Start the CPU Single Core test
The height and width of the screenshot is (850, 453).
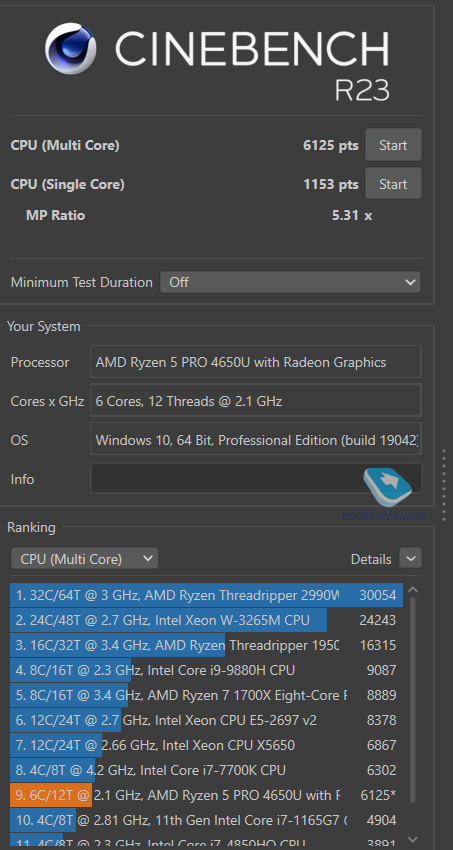(x=393, y=184)
